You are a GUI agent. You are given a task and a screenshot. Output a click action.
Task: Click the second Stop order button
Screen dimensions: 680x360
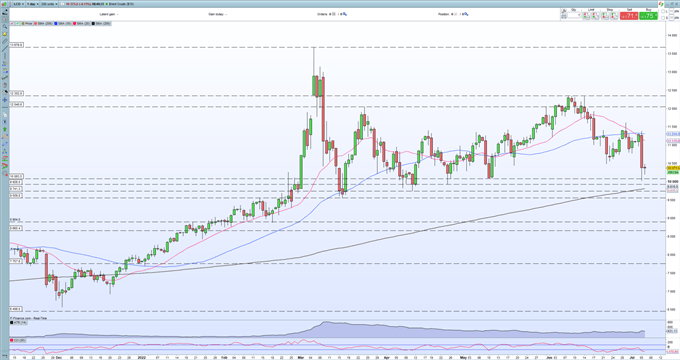click(x=614, y=16)
